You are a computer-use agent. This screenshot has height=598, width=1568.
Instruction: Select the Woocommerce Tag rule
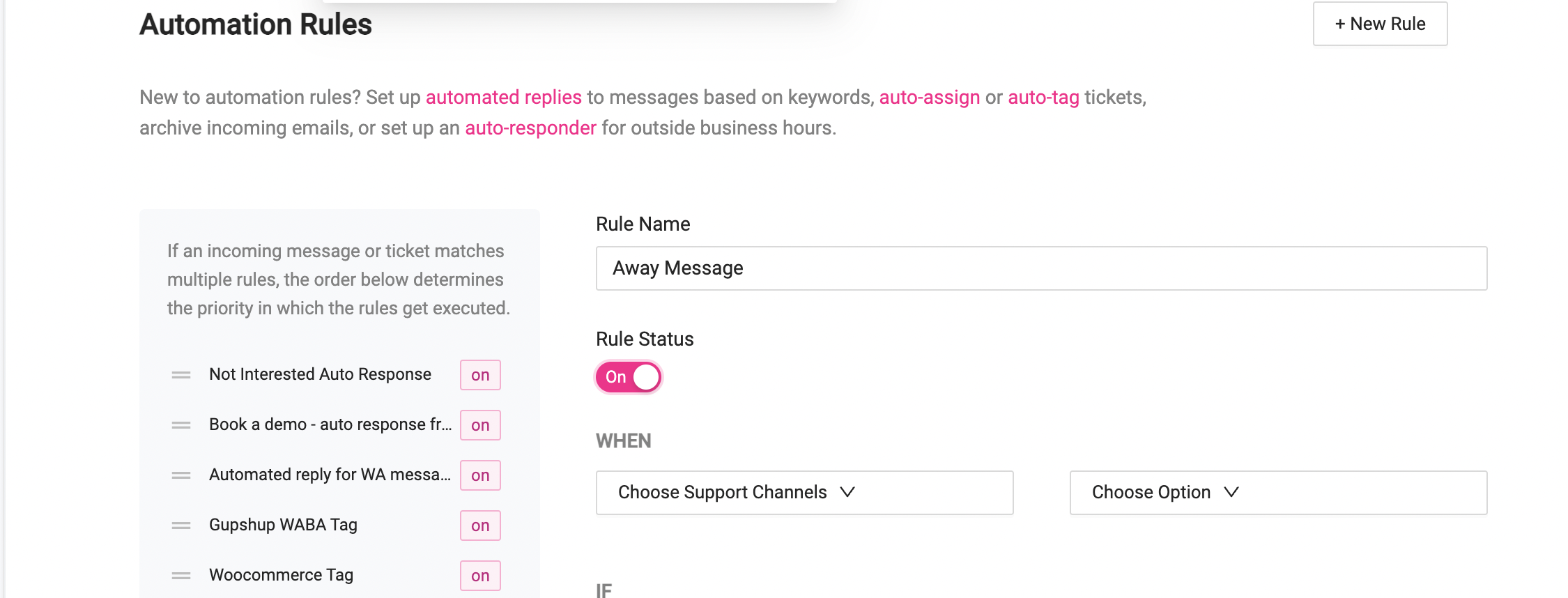pyautogui.click(x=281, y=575)
